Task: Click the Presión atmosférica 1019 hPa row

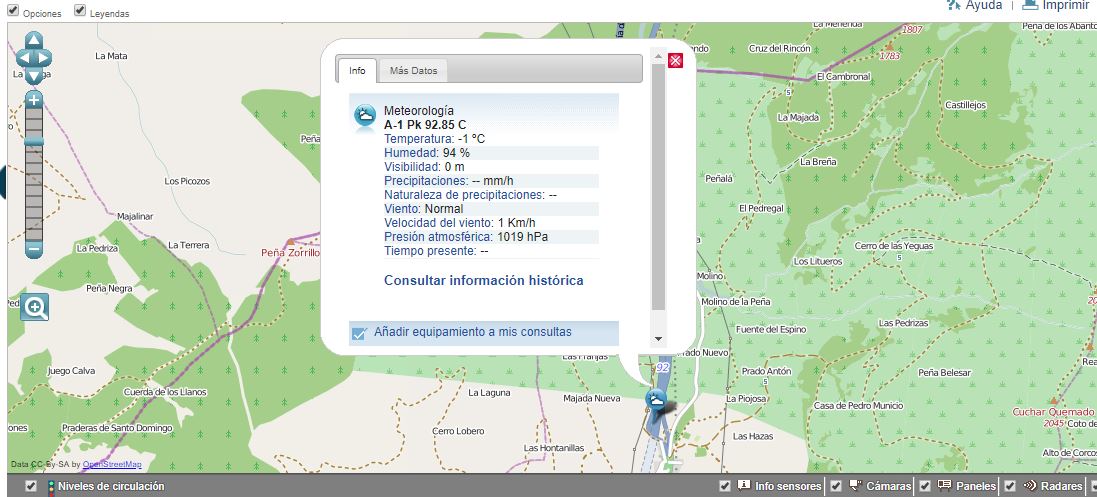Action: tap(491, 237)
